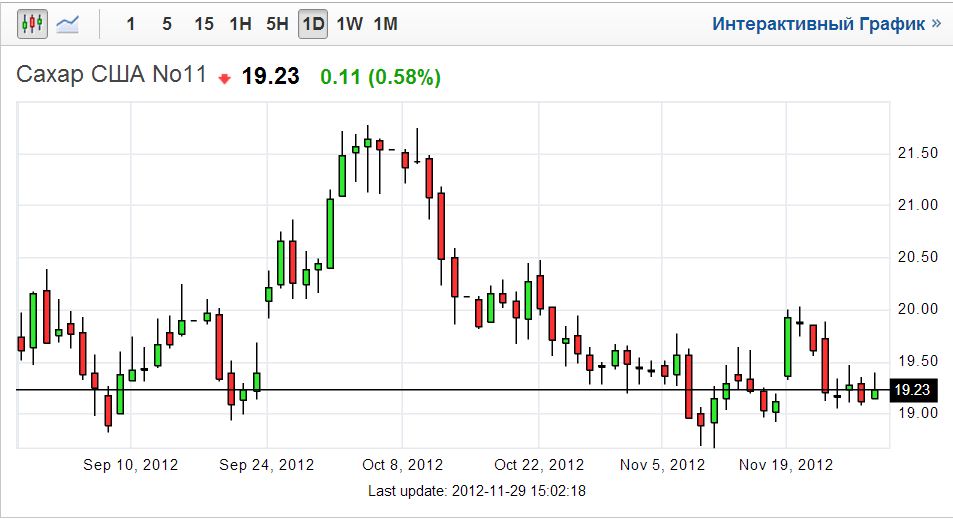
Task: Click the black 19.23 price marker on axis
Action: 913,390
